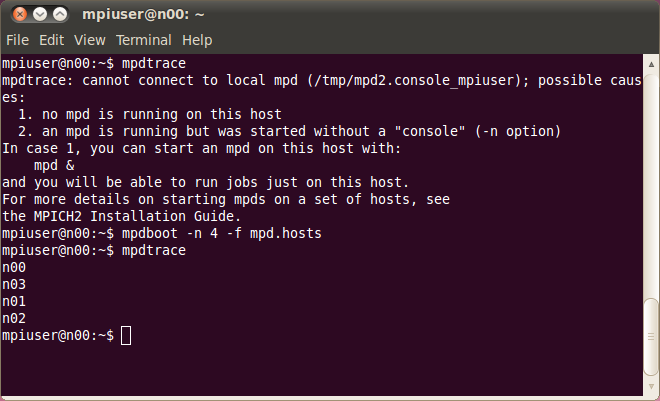Click the MPICH2 Installation Guide text
660x401 pixels.
coord(137,216)
